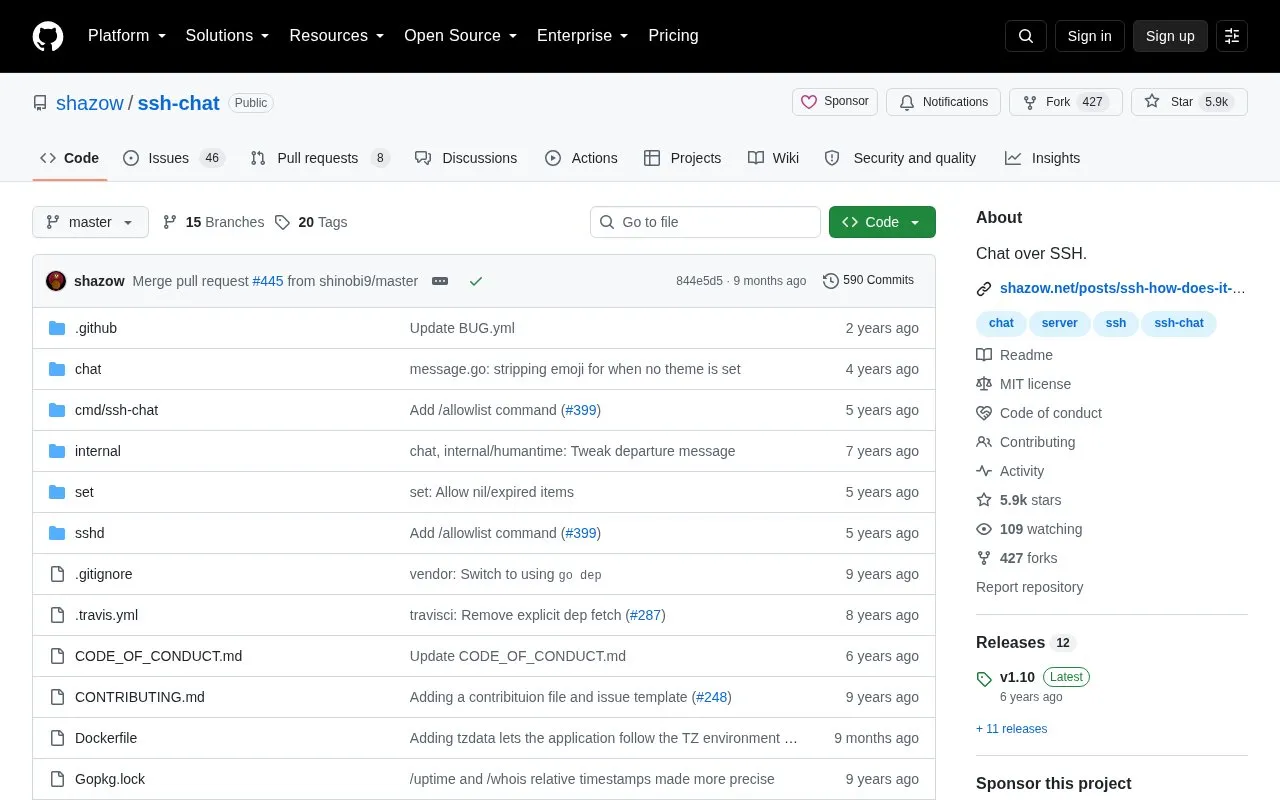Image resolution: width=1280 pixels, height=800 pixels.
Task: Click the + 11 releases link
Action: [1011, 729]
